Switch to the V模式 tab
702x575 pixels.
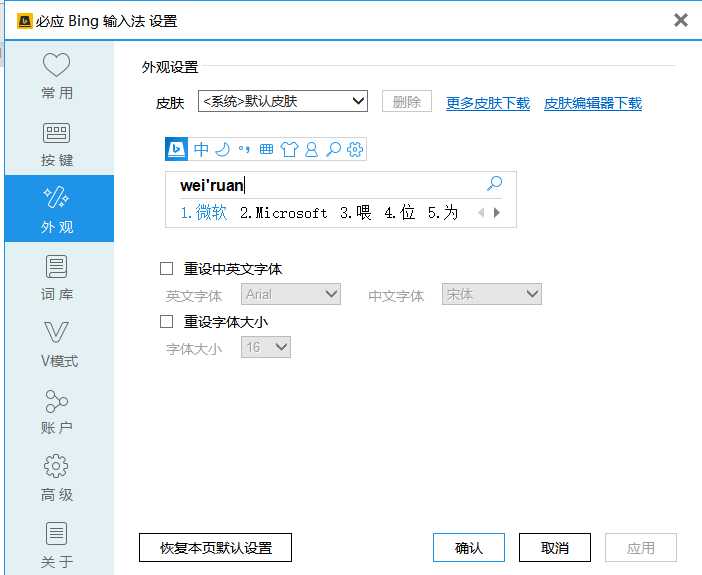pos(57,344)
